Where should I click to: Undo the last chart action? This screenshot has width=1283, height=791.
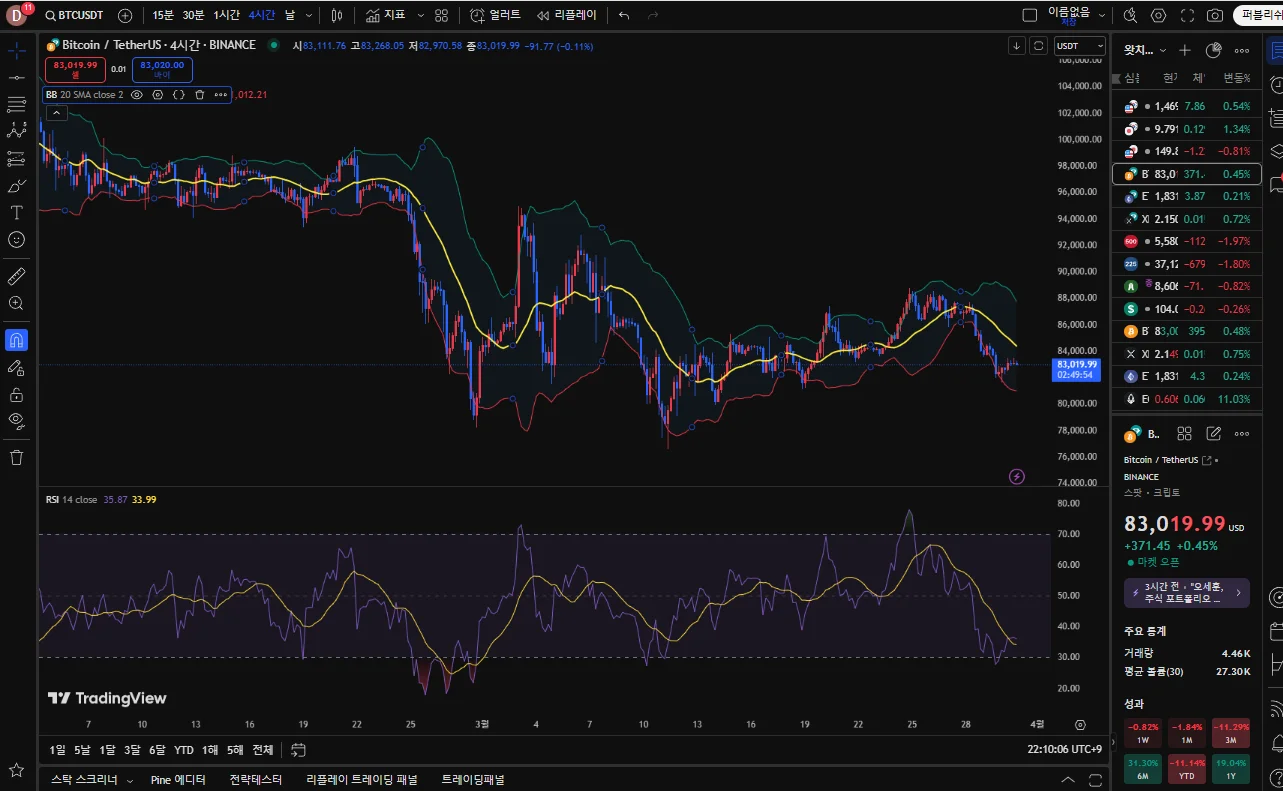coord(624,15)
